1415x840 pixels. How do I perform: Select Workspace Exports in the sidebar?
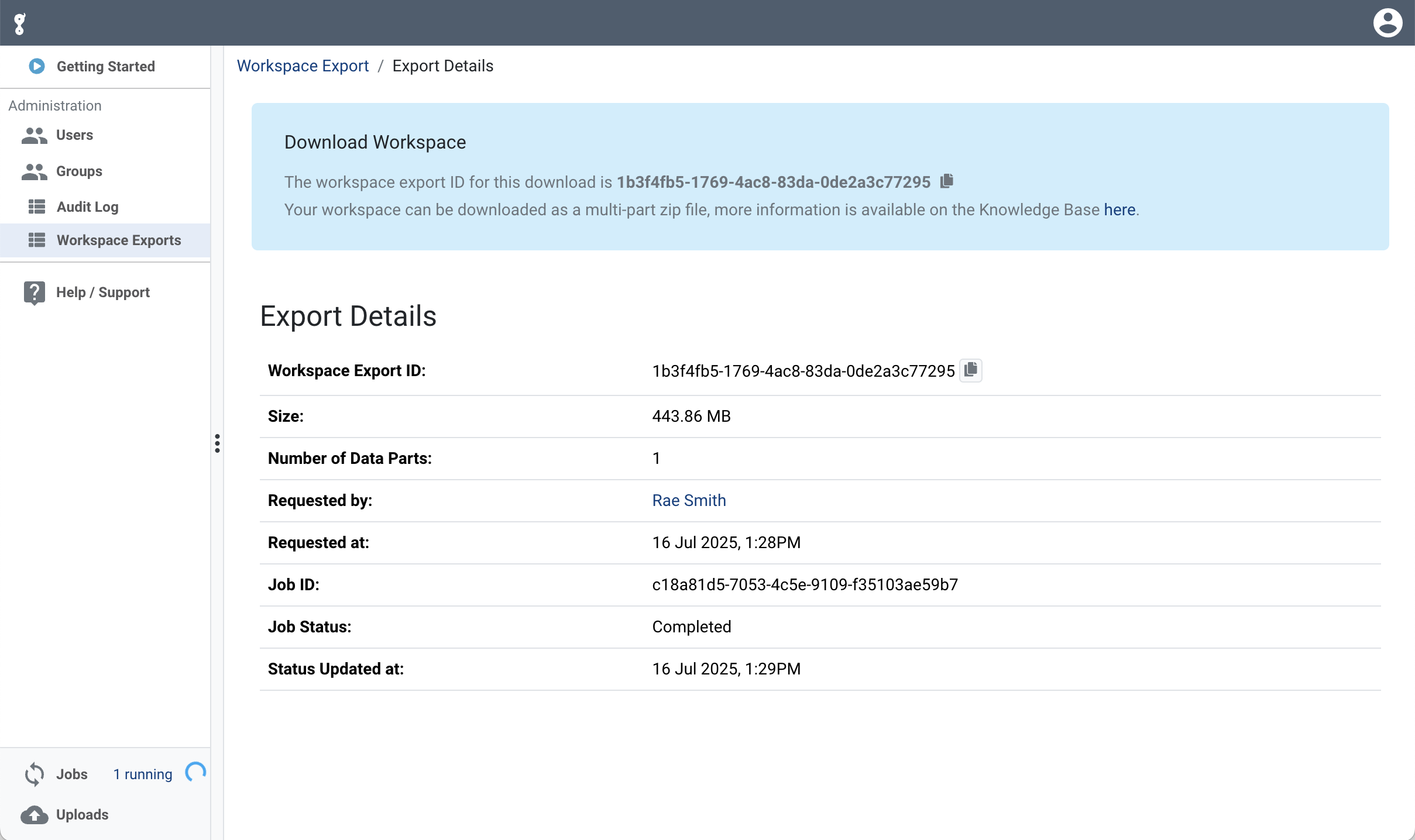(x=118, y=240)
